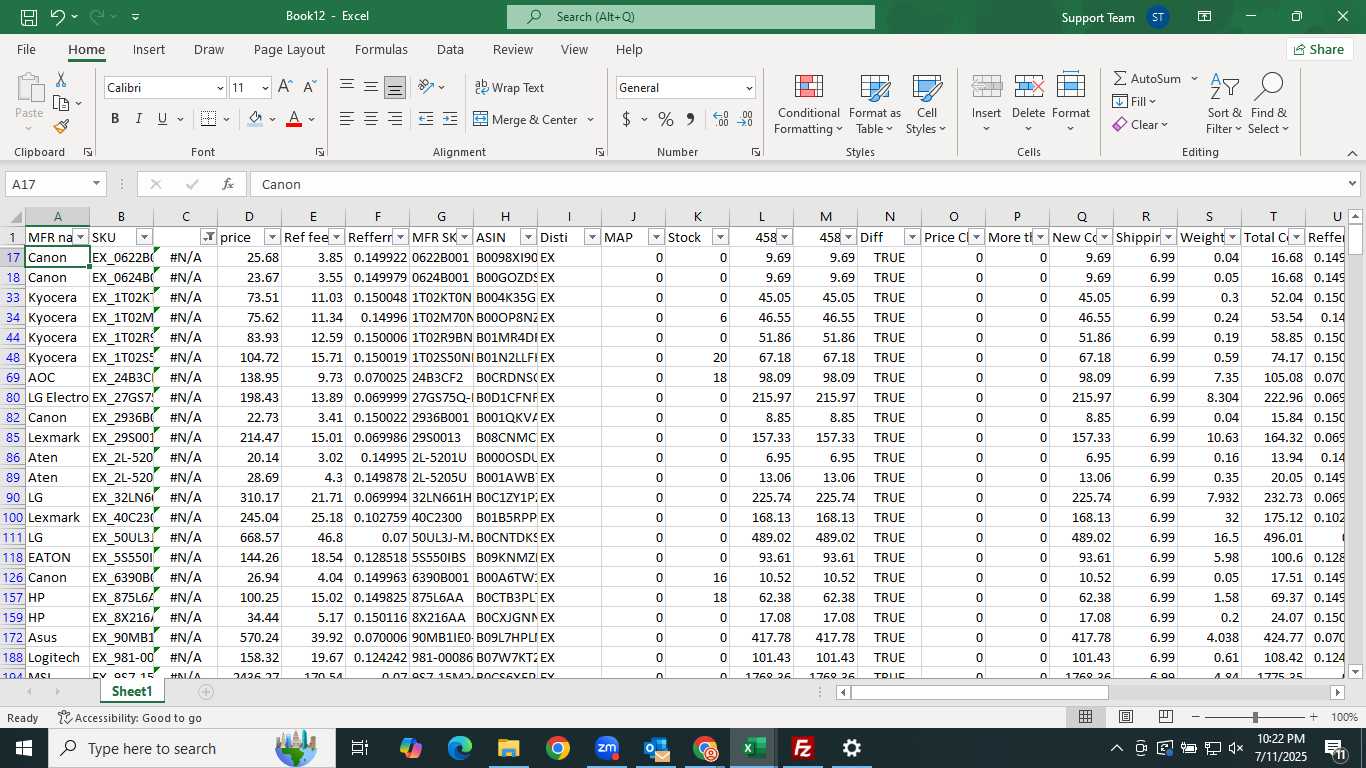Open Conditional Formatting menu
The height and width of the screenshot is (768, 1366).
tap(809, 104)
